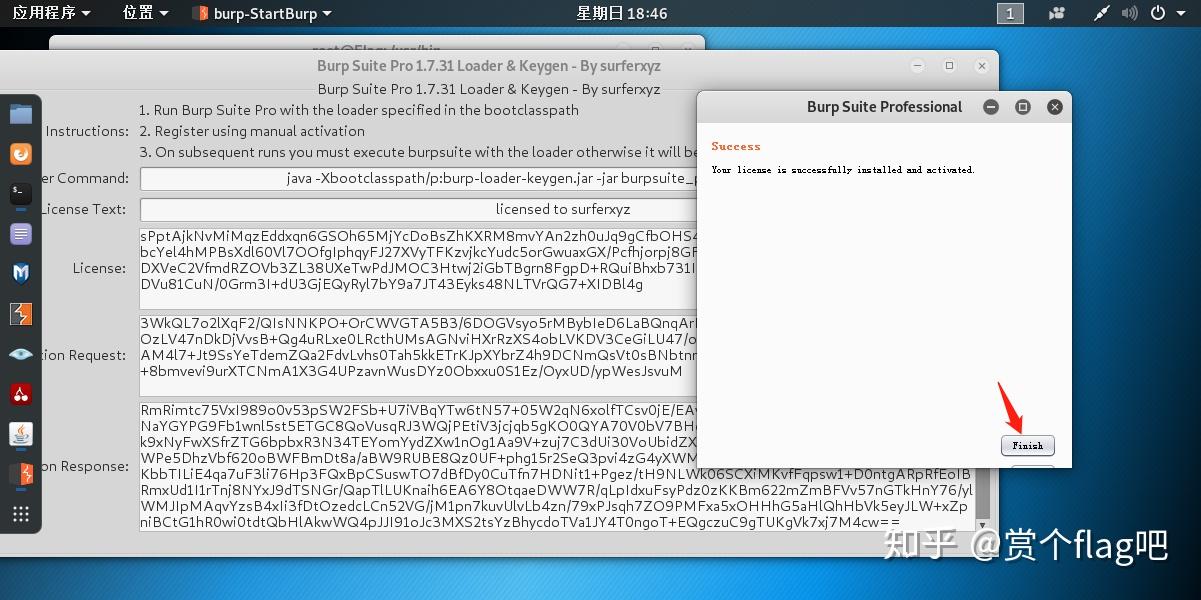Screen dimensions: 1201x600
Task: Open the burp-StartBurp app menu
Action: 262,13
